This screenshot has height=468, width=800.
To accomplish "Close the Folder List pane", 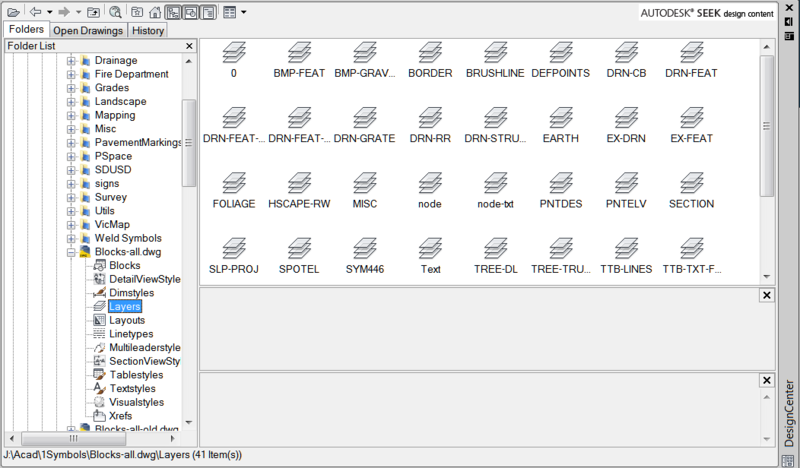I will pyautogui.click(x=189, y=46).
